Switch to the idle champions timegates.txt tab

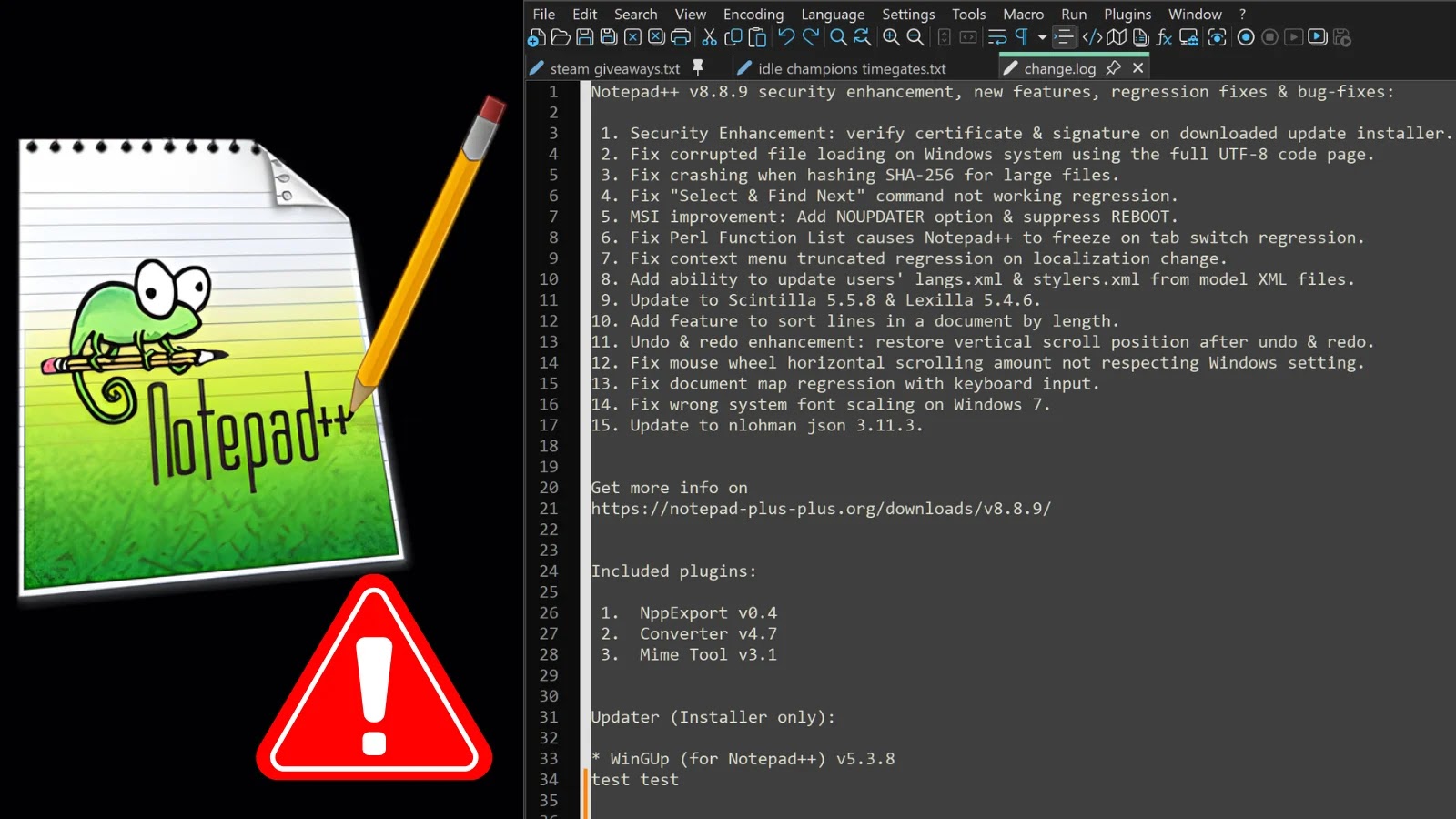[x=846, y=67]
